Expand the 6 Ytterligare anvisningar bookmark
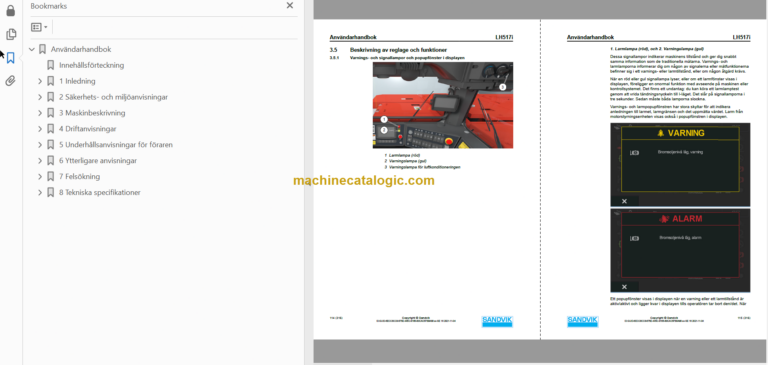768x365 pixels. pyautogui.click(x=40, y=161)
